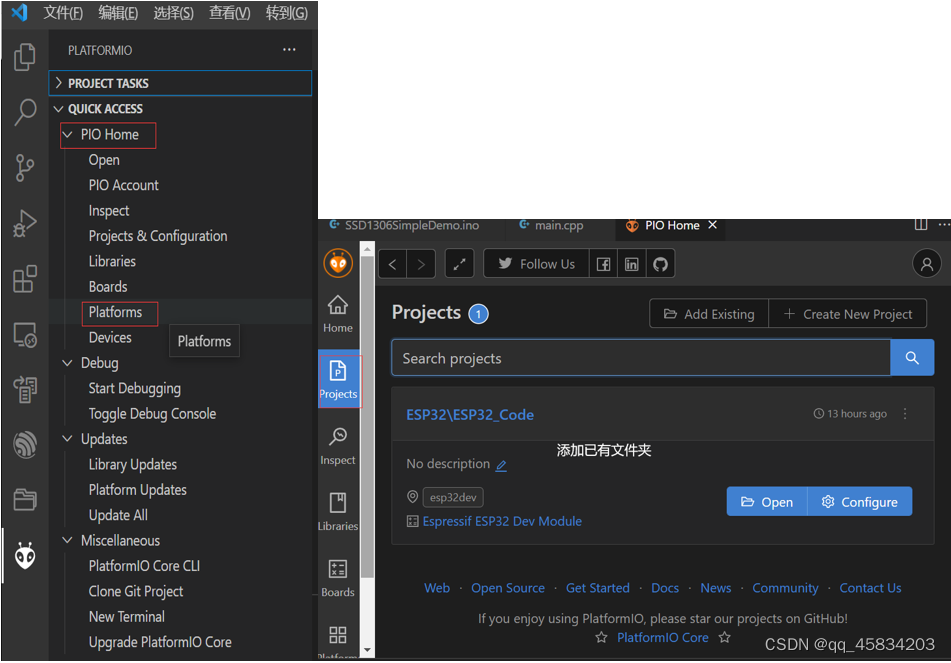Close the PIO Home tab
This screenshot has width=951, height=663.
coord(713,224)
